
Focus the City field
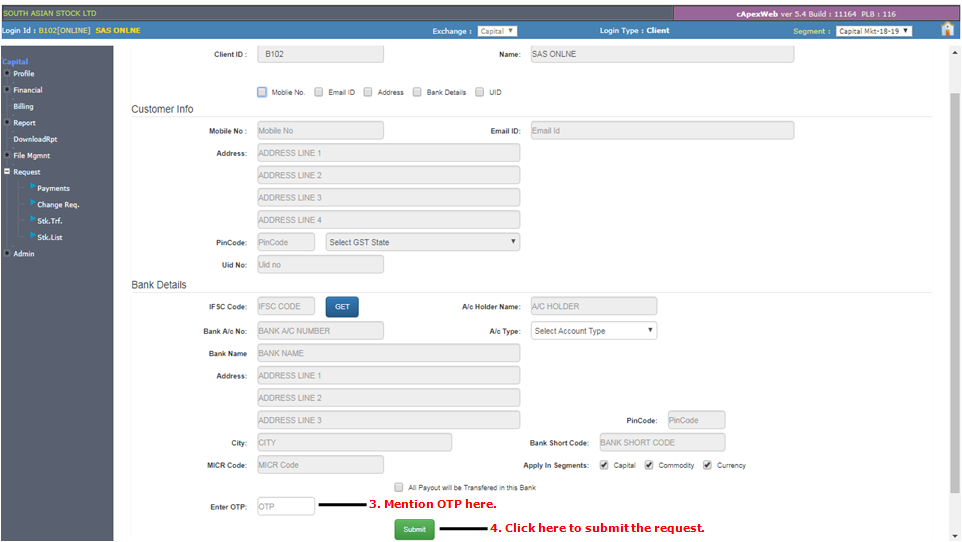[355, 443]
